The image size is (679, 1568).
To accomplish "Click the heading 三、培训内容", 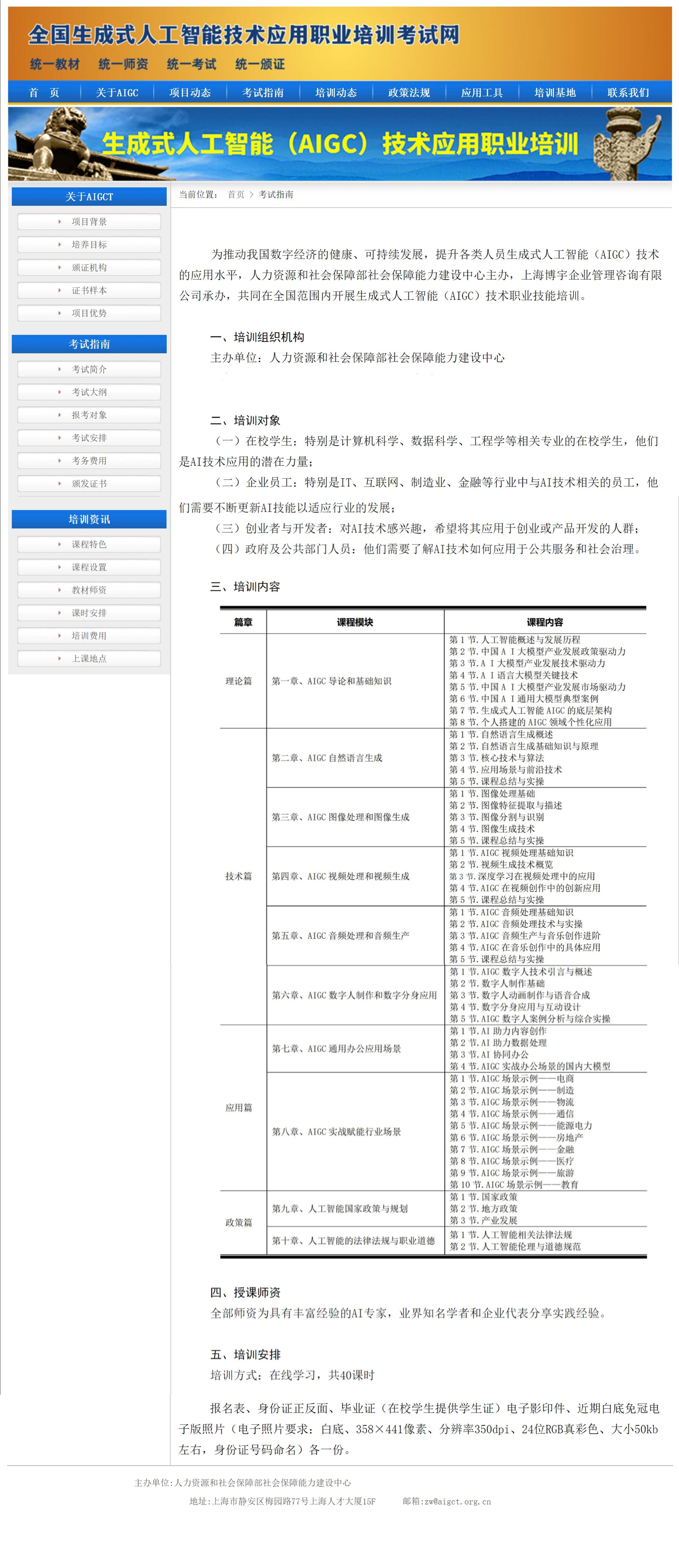I will [x=245, y=587].
